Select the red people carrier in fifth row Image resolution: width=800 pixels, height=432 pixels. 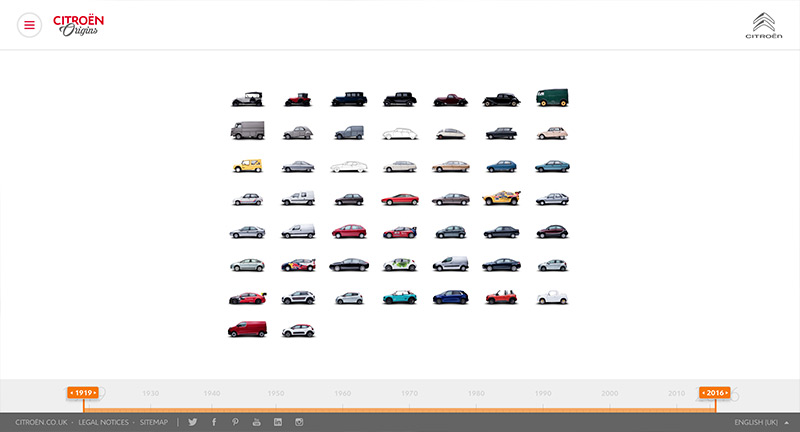(349, 232)
